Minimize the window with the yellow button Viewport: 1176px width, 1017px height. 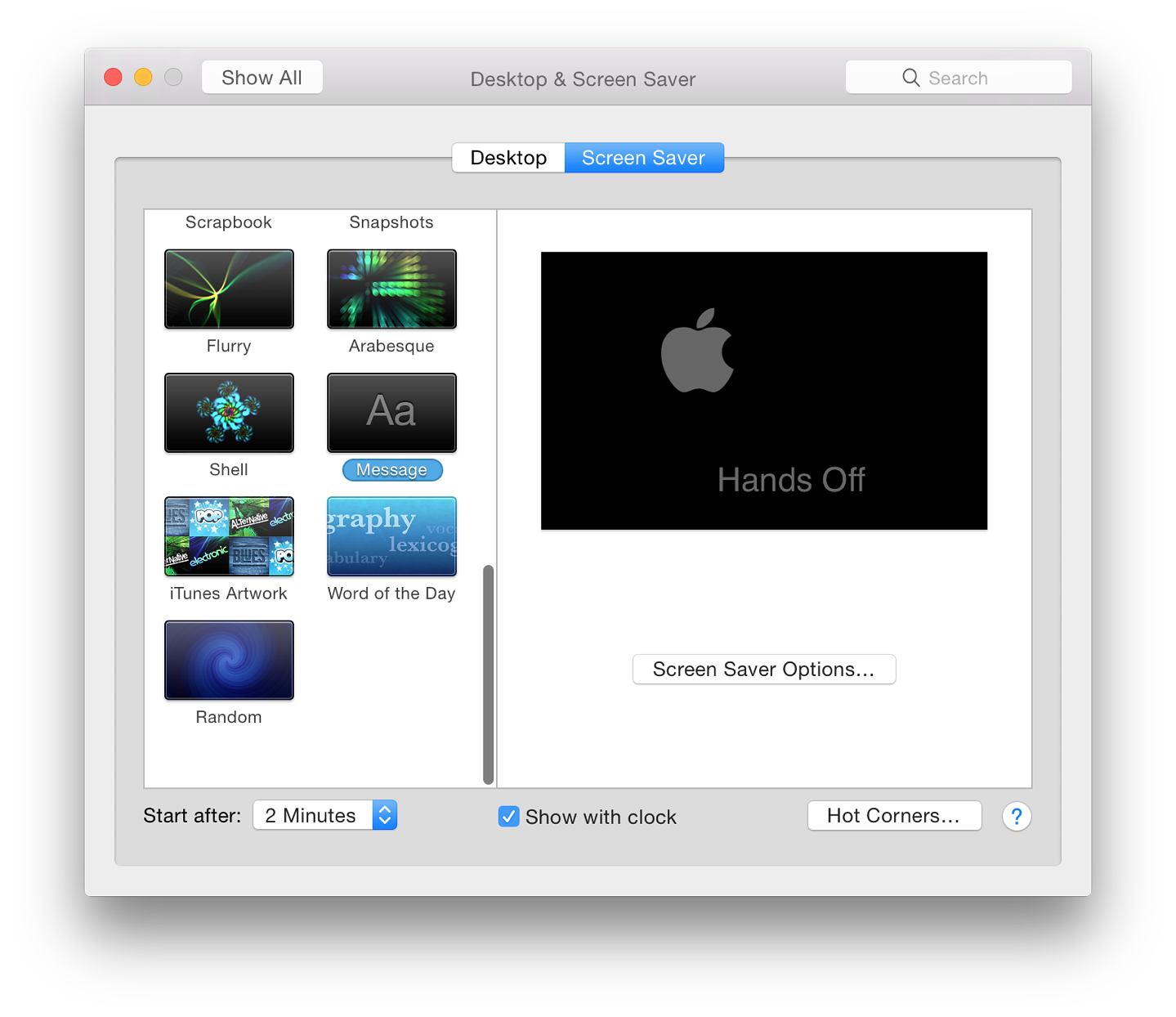143,77
